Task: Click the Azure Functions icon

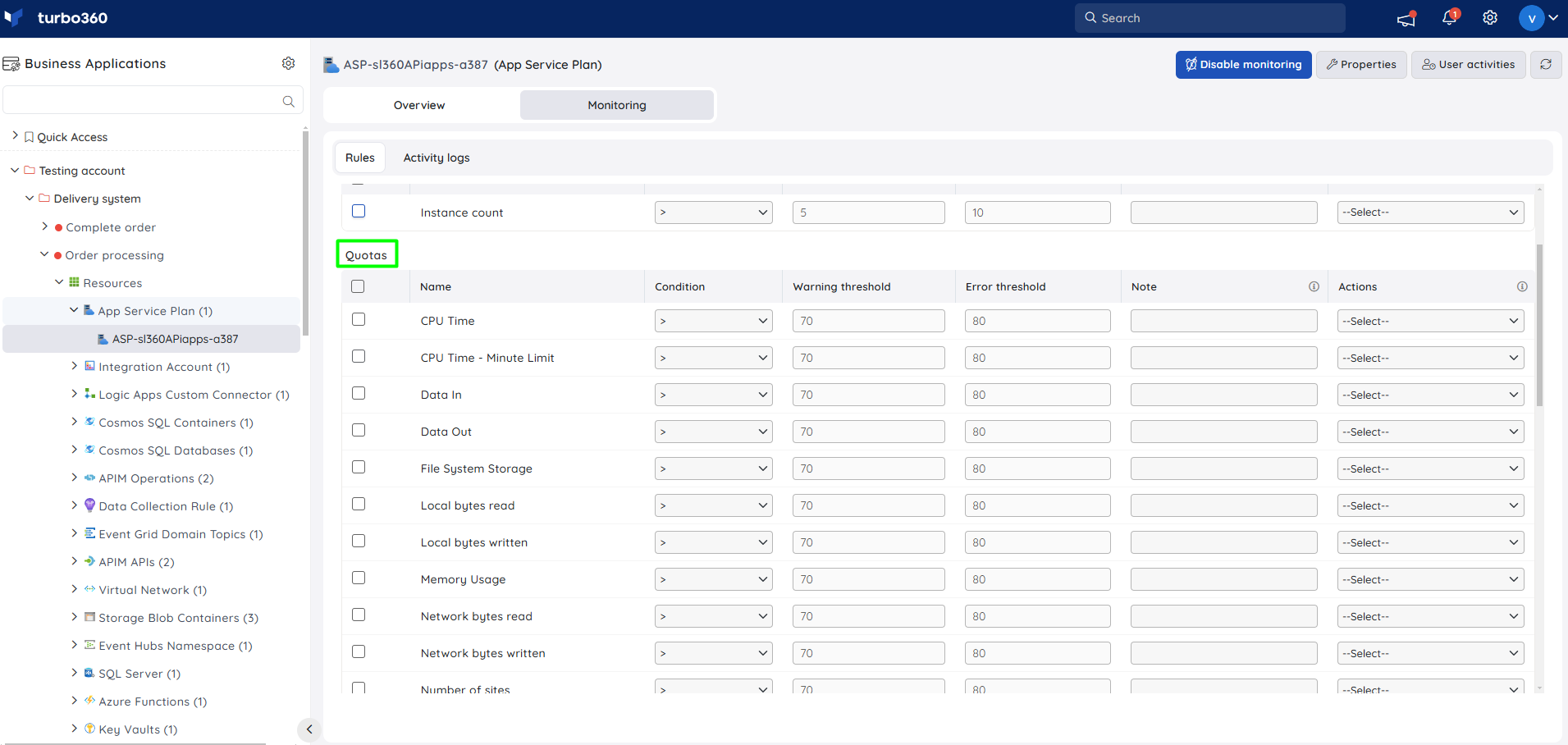Action: coord(89,701)
